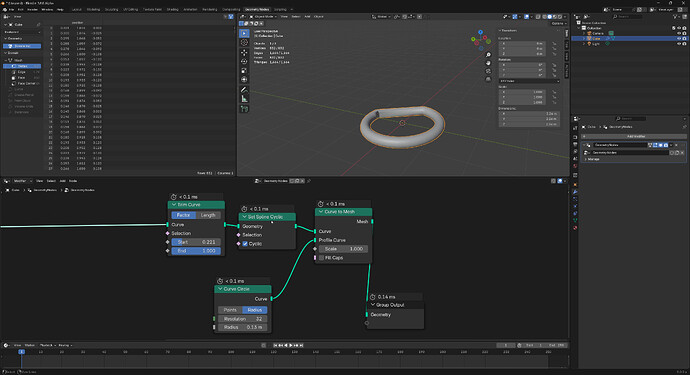Viewport: 690px width, 375px height.
Task: Select the Transform tool in viewport toolbar
Action: click(244, 80)
